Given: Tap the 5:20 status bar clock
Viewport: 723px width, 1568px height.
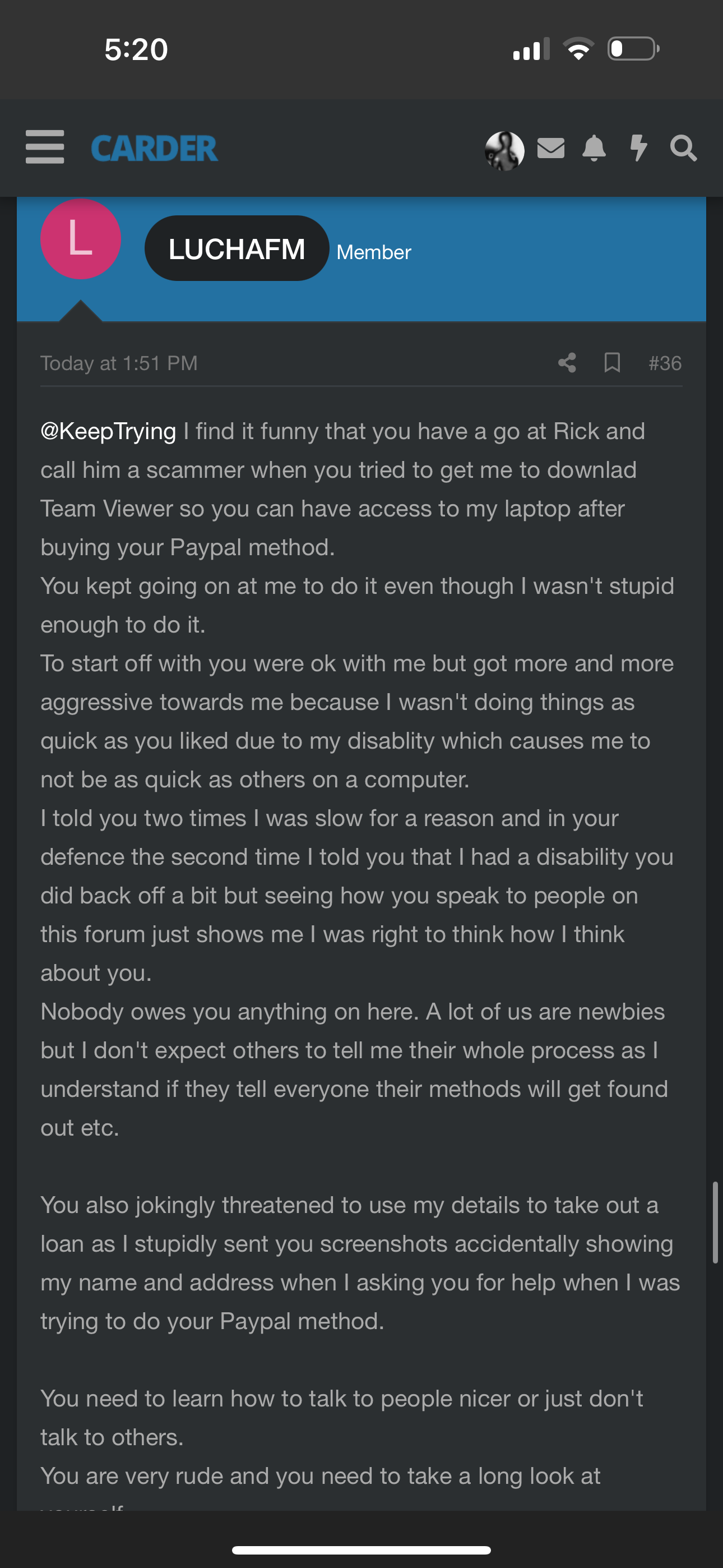Looking at the screenshot, I should point(136,49).
